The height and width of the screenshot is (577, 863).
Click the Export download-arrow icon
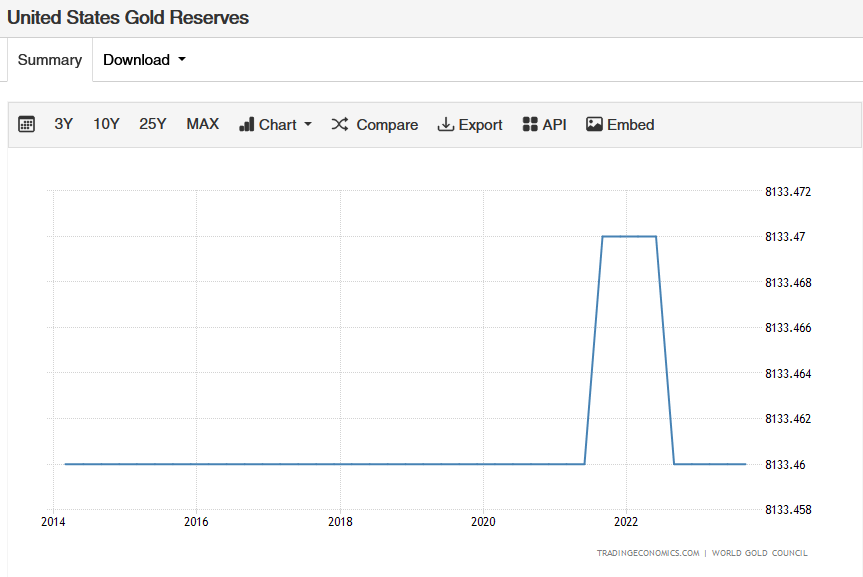[x=446, y=125]
